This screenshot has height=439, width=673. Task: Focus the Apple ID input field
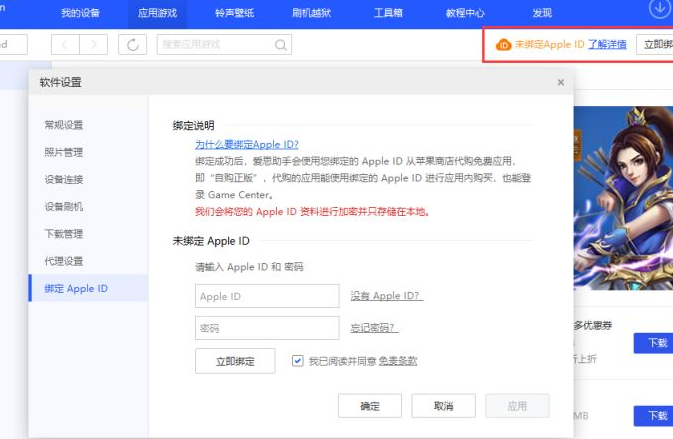click(267, 296)
